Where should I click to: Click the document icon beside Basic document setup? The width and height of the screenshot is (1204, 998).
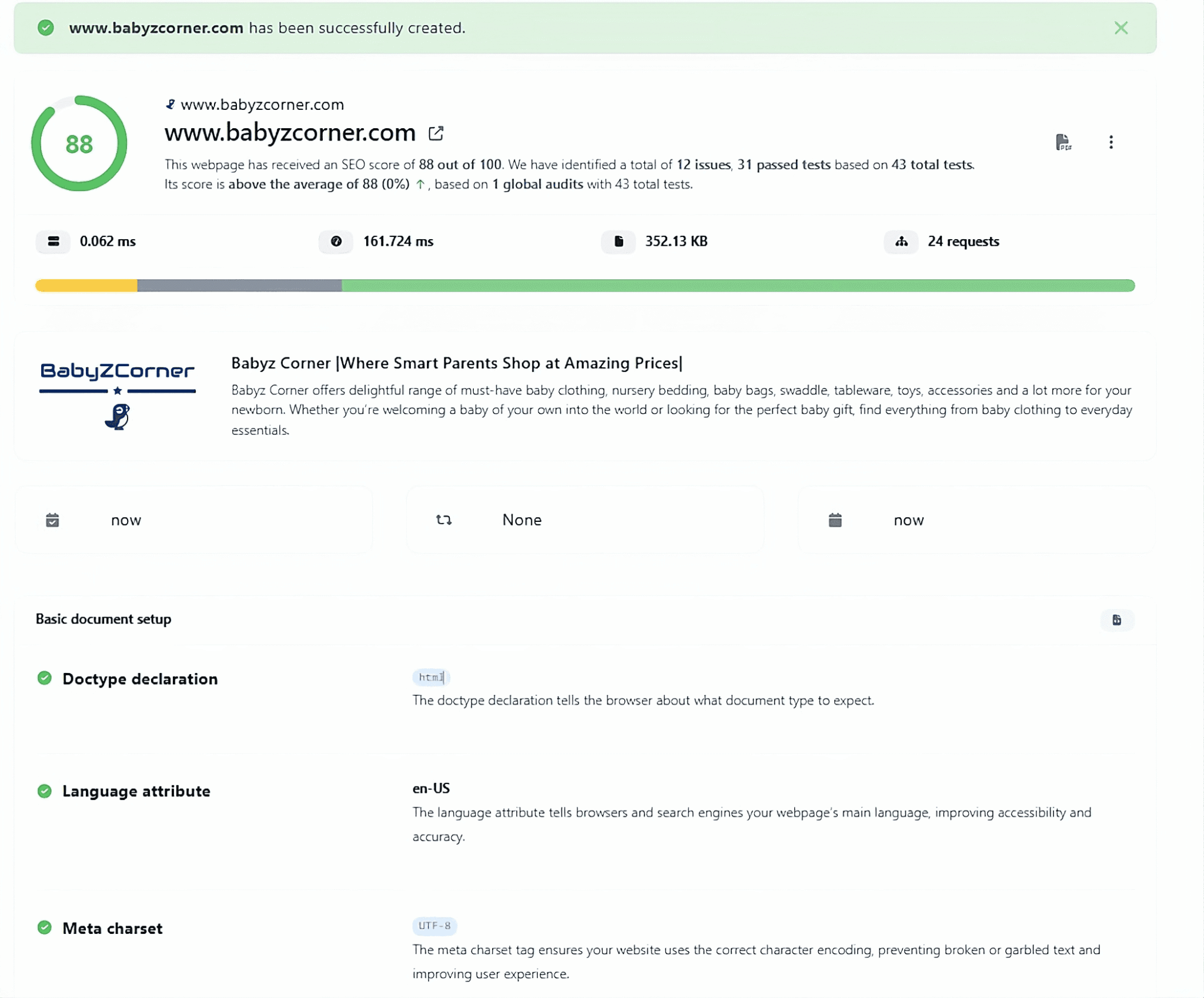[x=1116, y=620]
